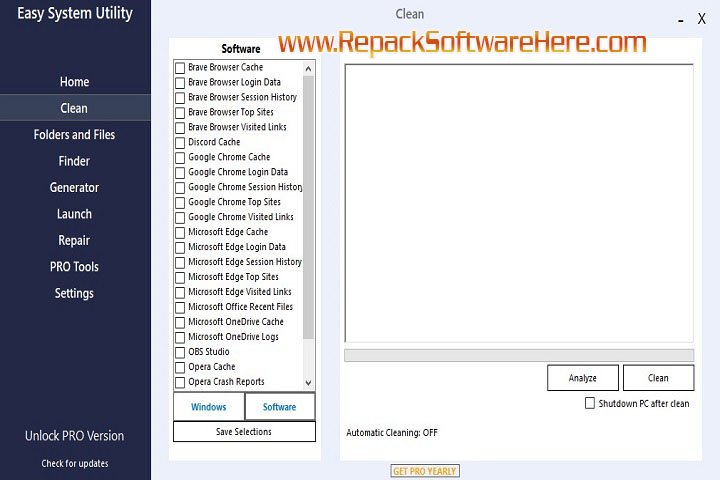Open the Launch section
The height and width of the screenshot is (480, 720).
74,214
